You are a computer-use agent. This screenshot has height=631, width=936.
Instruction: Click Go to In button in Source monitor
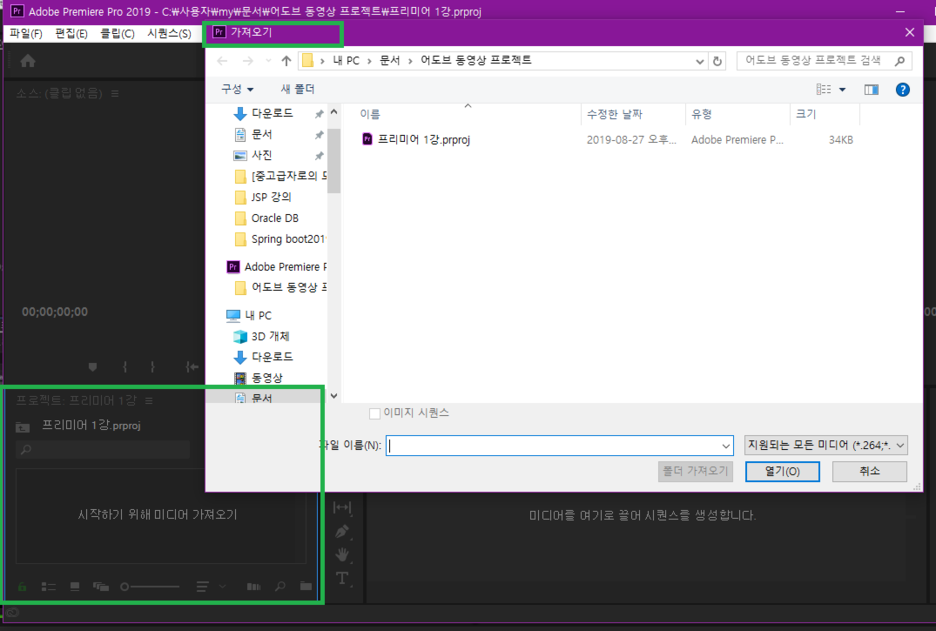pyautogui.click(x=192, y=367)
